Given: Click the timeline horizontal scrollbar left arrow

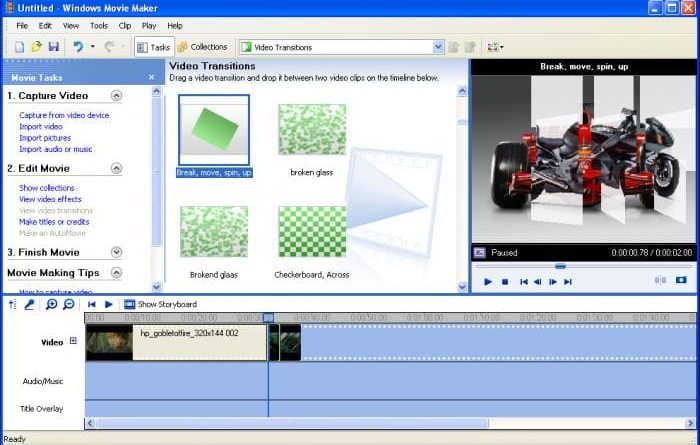Looking at the screenshot, I should point(90,423).
